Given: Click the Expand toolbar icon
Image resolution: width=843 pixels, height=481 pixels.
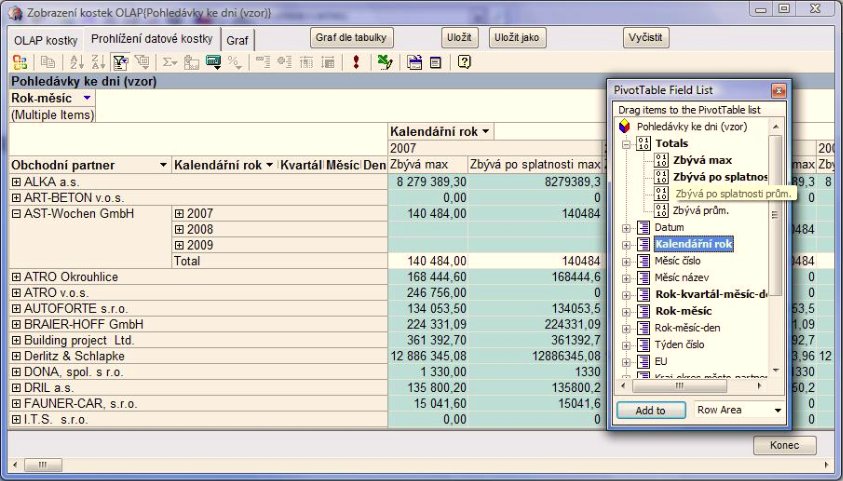Looking at the screenshot, I should pos(284,62).
